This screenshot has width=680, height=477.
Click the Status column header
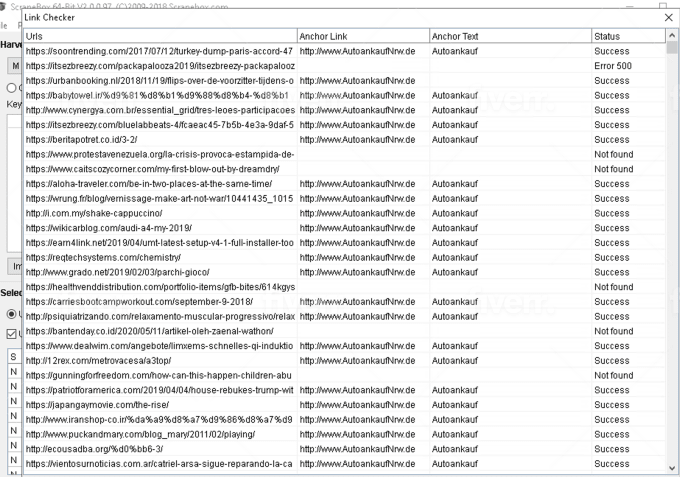(626, 36)
